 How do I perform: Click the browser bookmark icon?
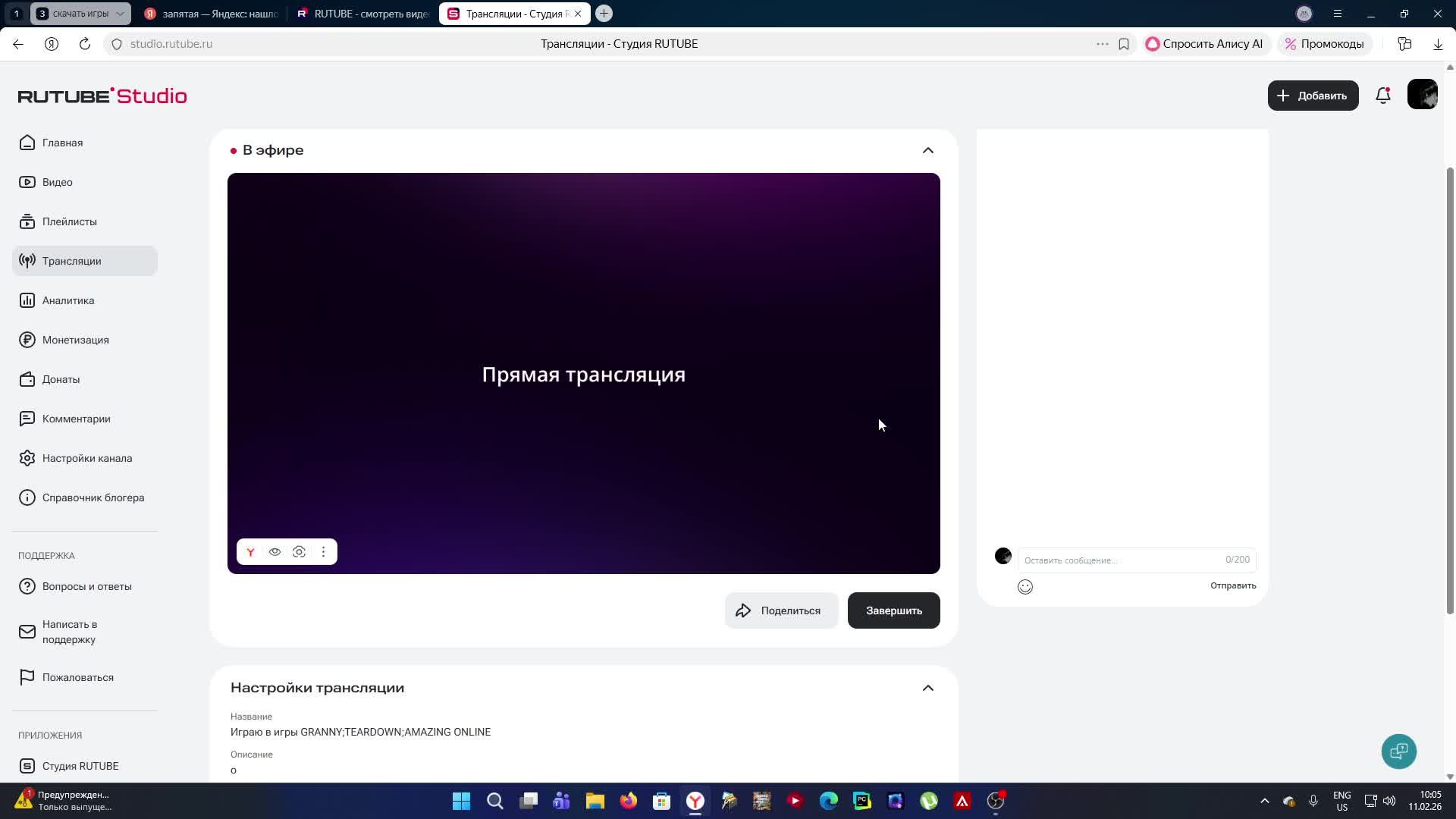coord(1124,44)
